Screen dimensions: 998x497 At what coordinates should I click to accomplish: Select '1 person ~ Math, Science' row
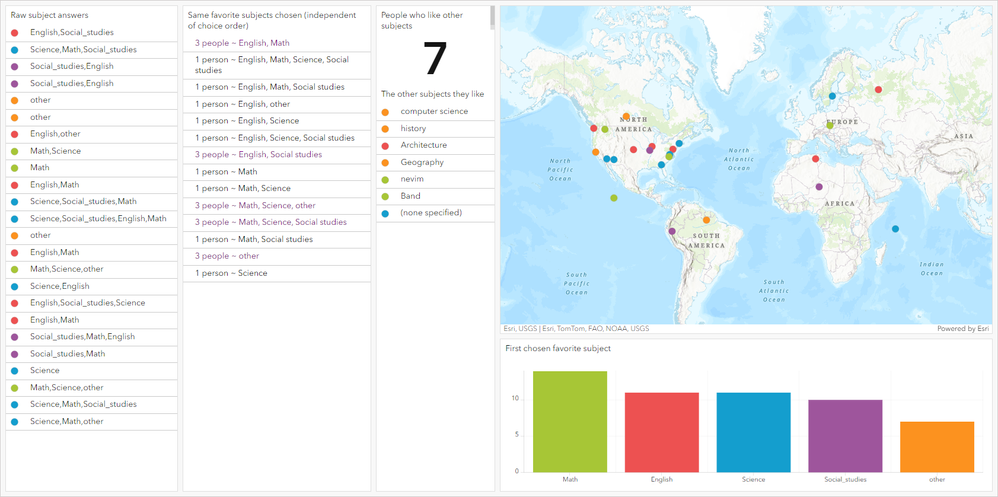click(x=277, y=188)
